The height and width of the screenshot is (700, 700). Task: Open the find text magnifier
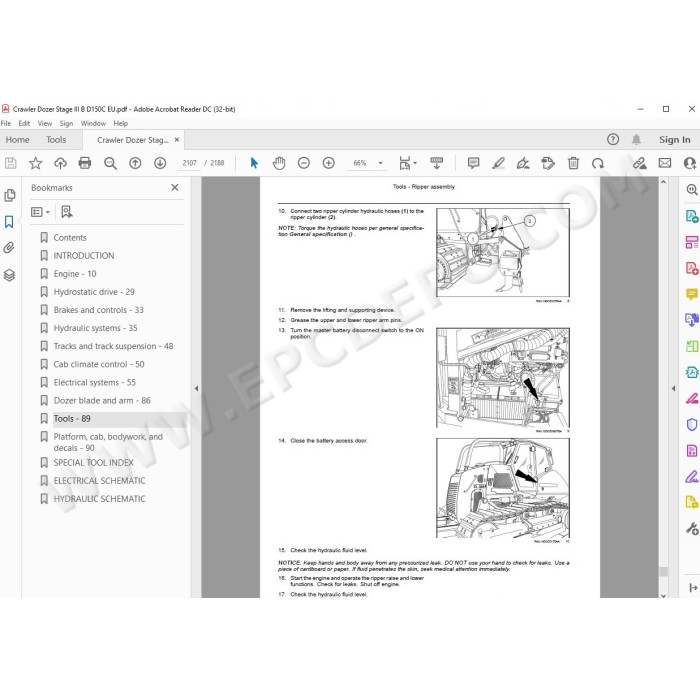coord(110,163)
